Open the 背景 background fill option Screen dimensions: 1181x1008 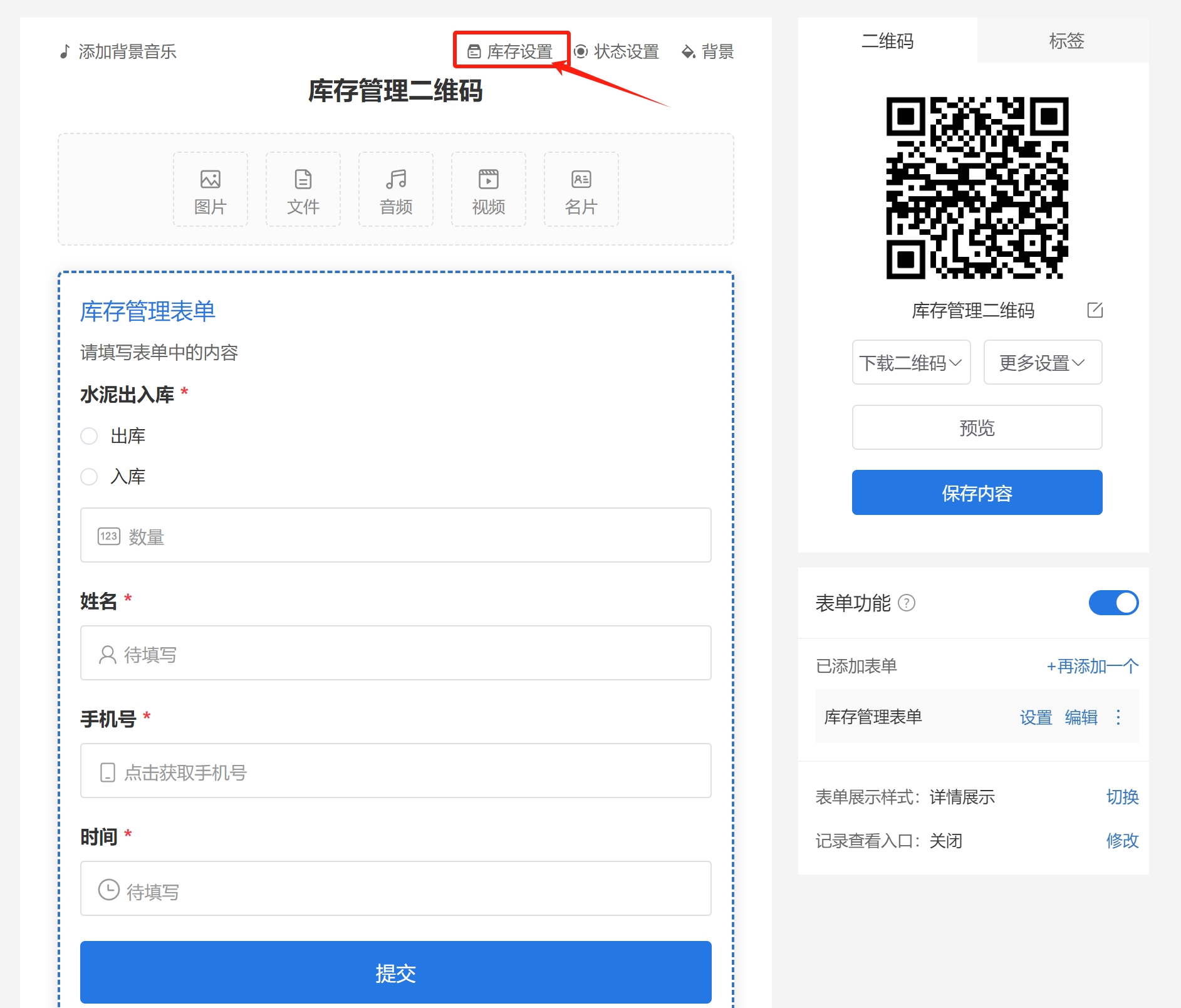click(708, 51)
